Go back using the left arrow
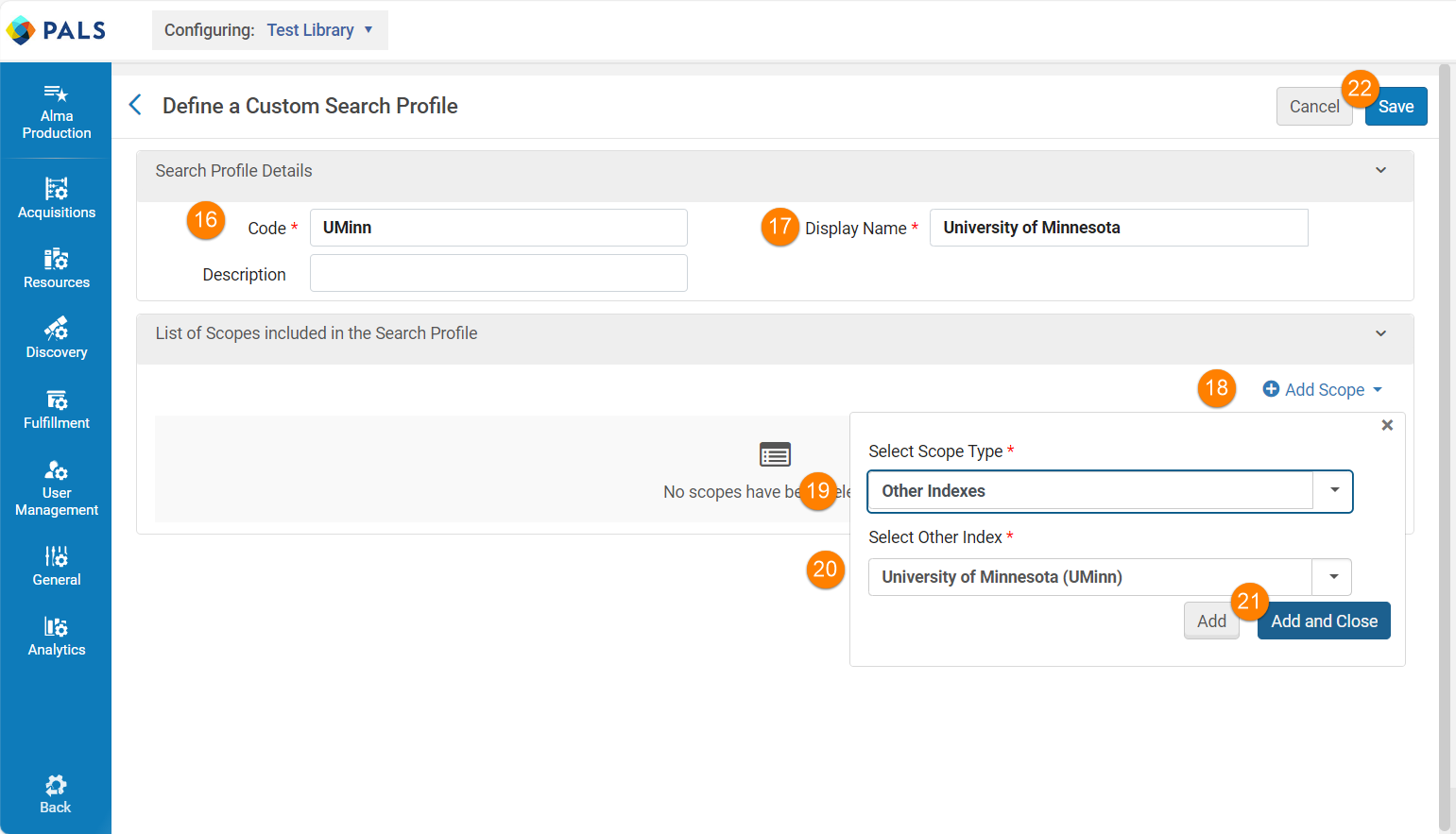Screen dimensions: 1456x834 (x=135, y=105)
